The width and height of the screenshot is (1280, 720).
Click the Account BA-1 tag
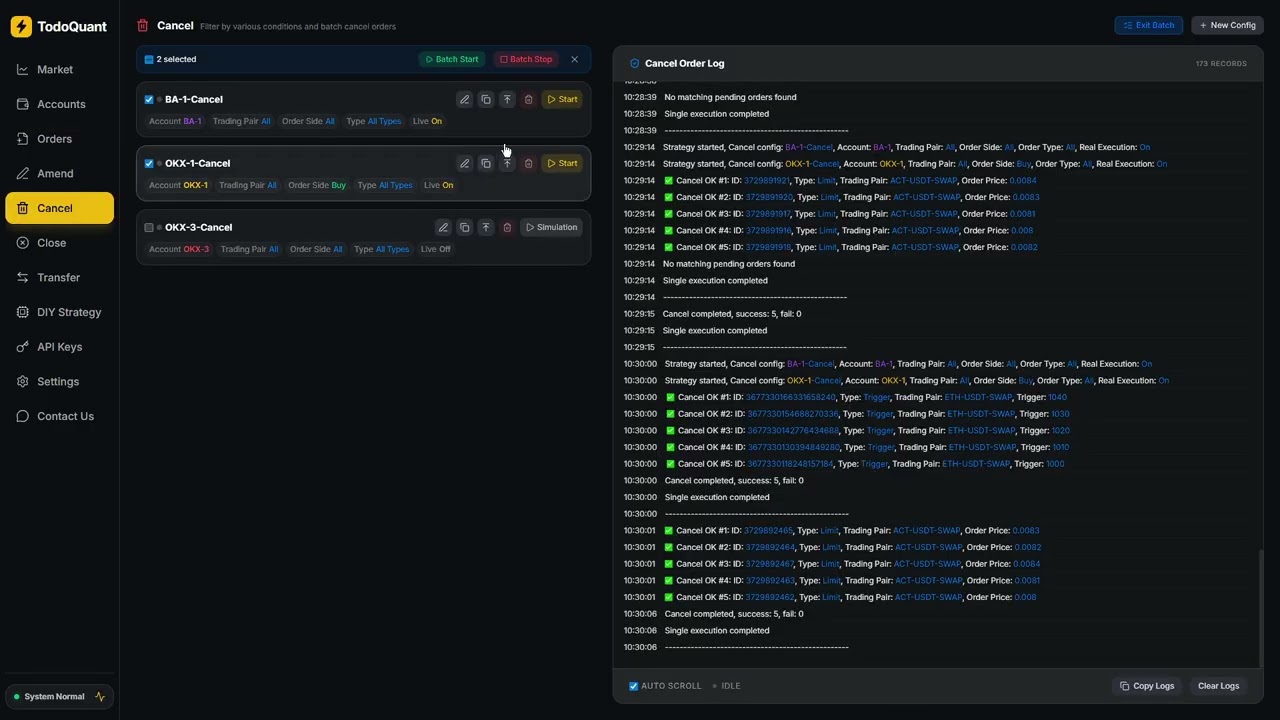175,122
